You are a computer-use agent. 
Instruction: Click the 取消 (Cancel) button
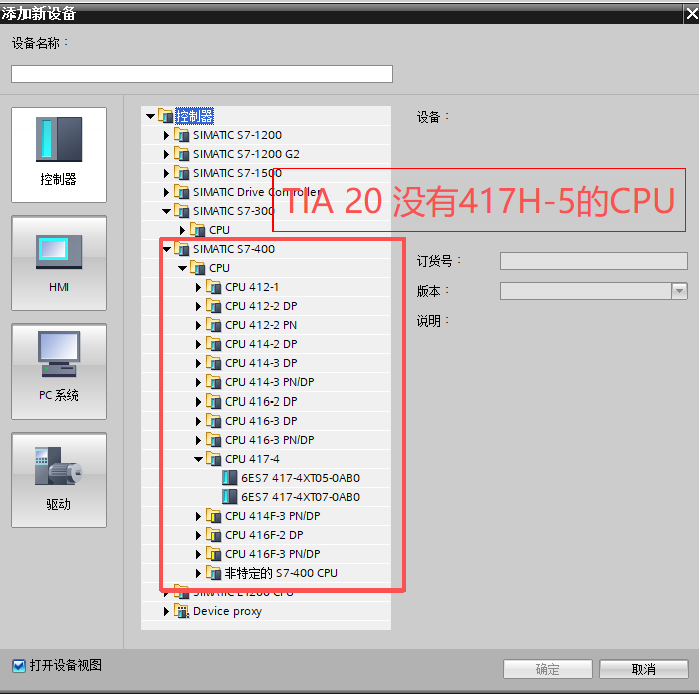[x=643, y=669]
